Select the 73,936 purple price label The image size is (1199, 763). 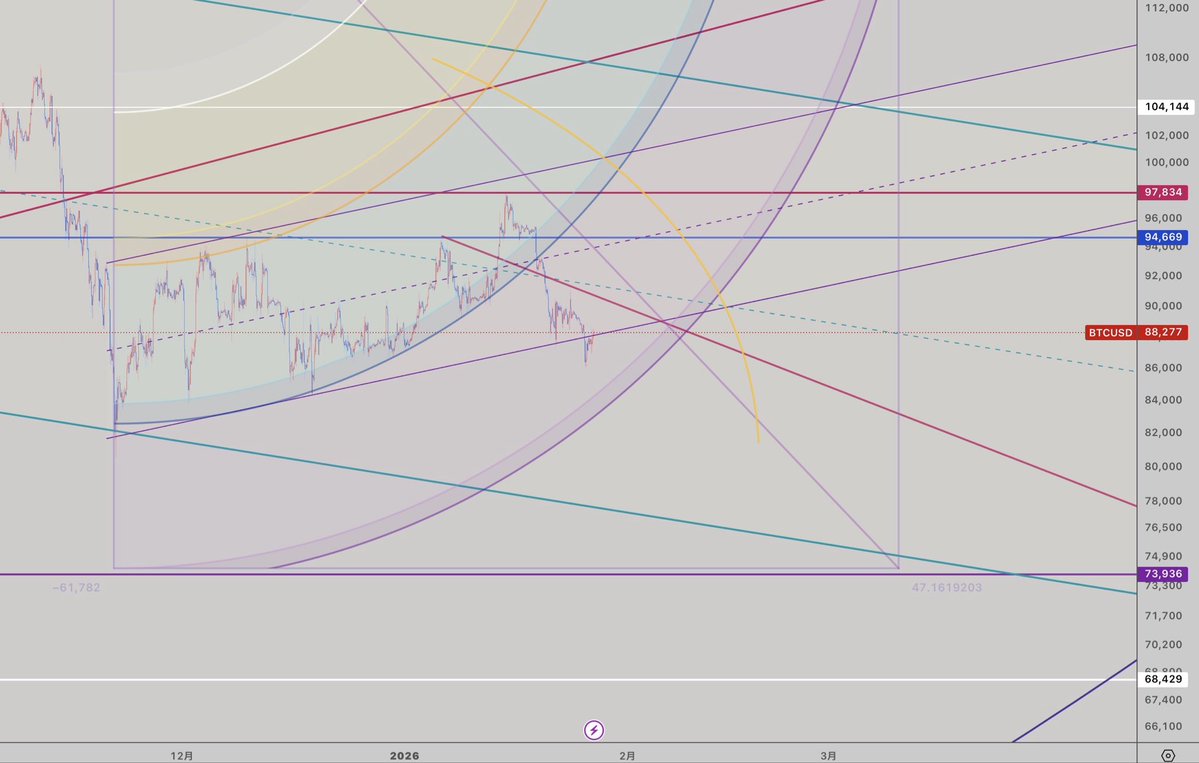(x=1163, y=574)
